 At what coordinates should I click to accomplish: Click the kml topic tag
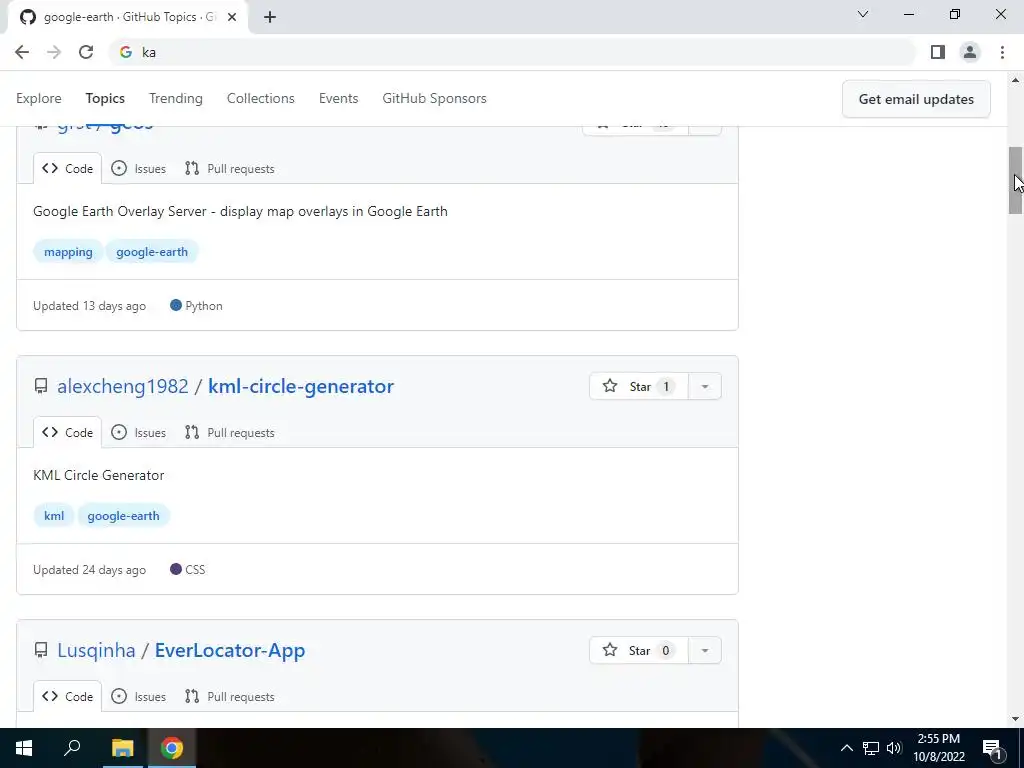coord(54,516)
